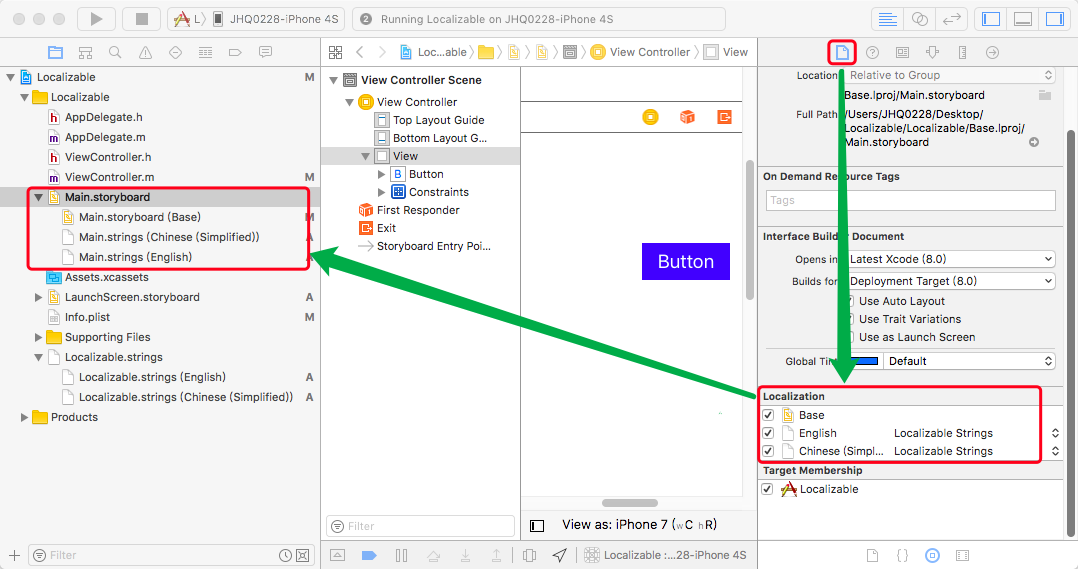Toggle the Base localization checkbox
The height and width of the screenshot is (569, 1078).
point(768,415)
